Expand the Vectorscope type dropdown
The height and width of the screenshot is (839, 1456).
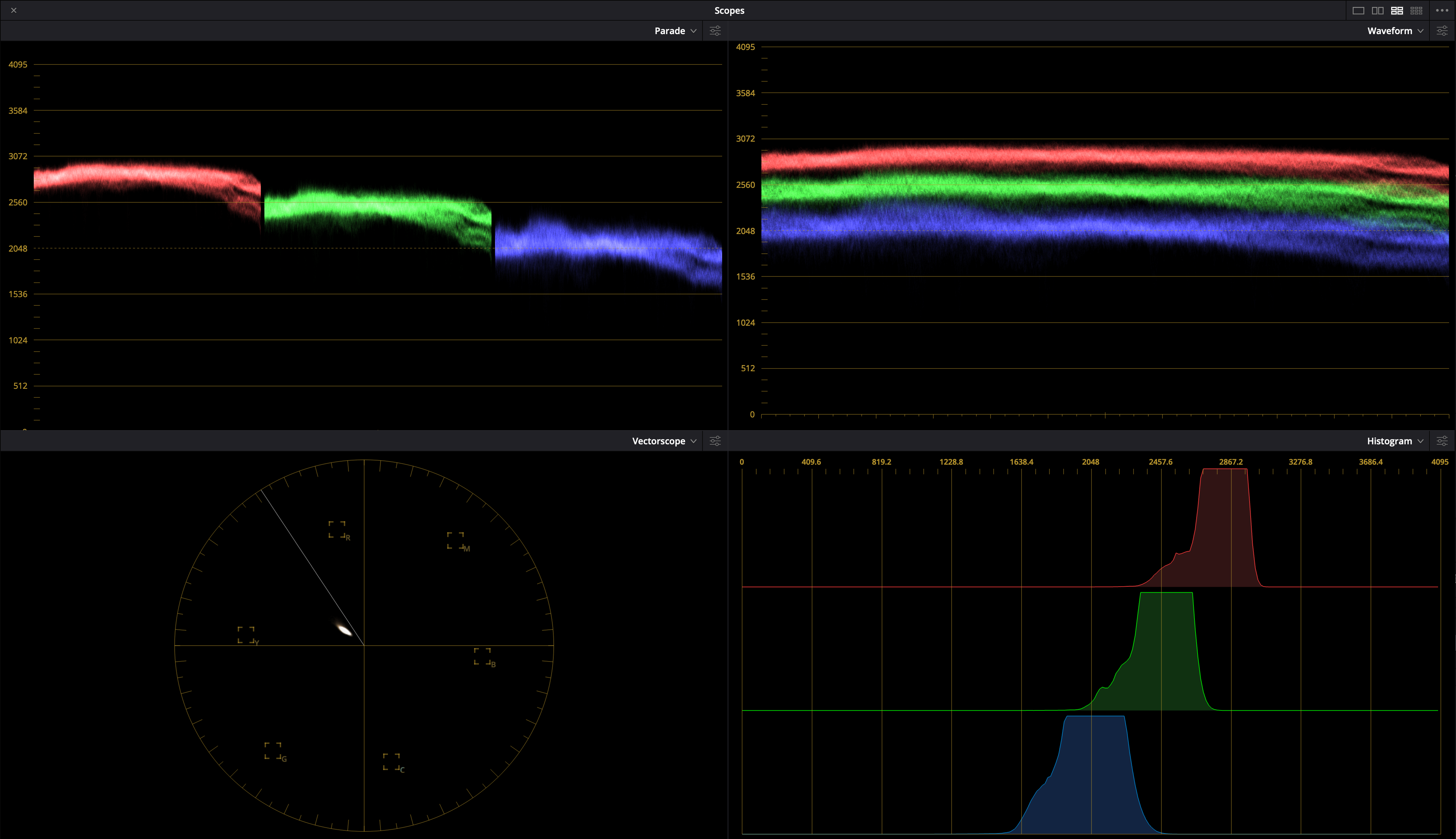(x=694, y=441)
